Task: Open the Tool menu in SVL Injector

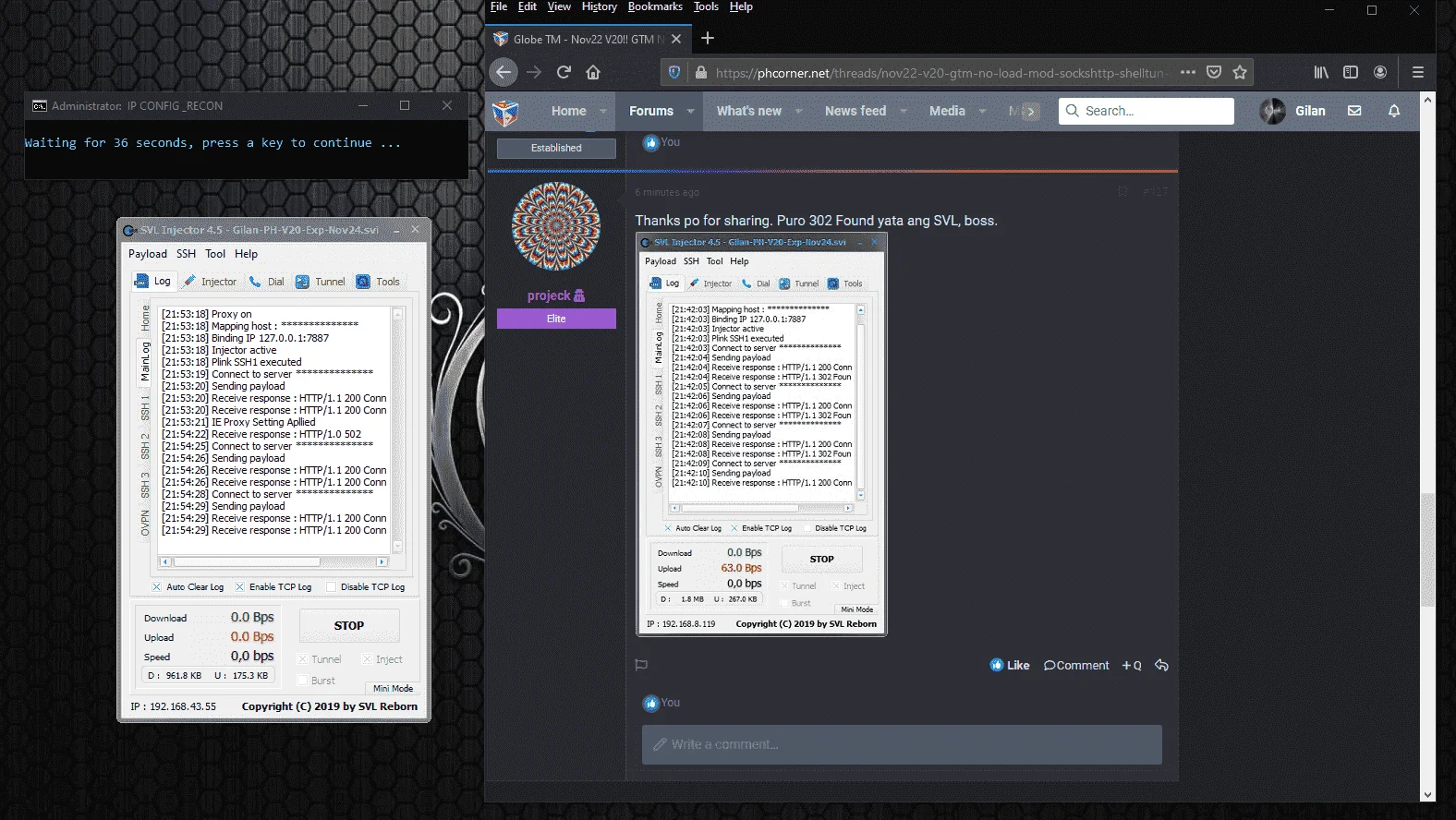Action: 215,254
